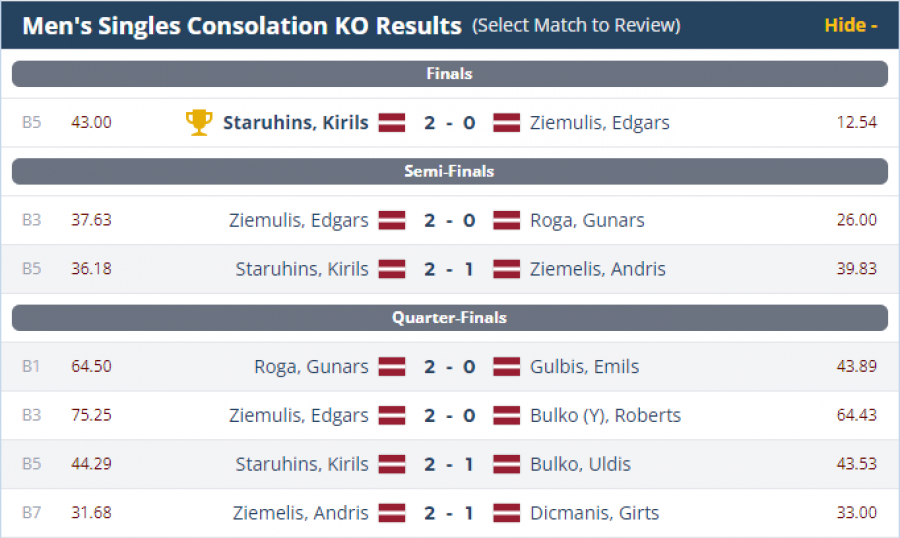The width and height of the screenshot is (900, 538).
Task: Click the 75.25 average in the B3 quarter-final
Action: tap(91, 415)
